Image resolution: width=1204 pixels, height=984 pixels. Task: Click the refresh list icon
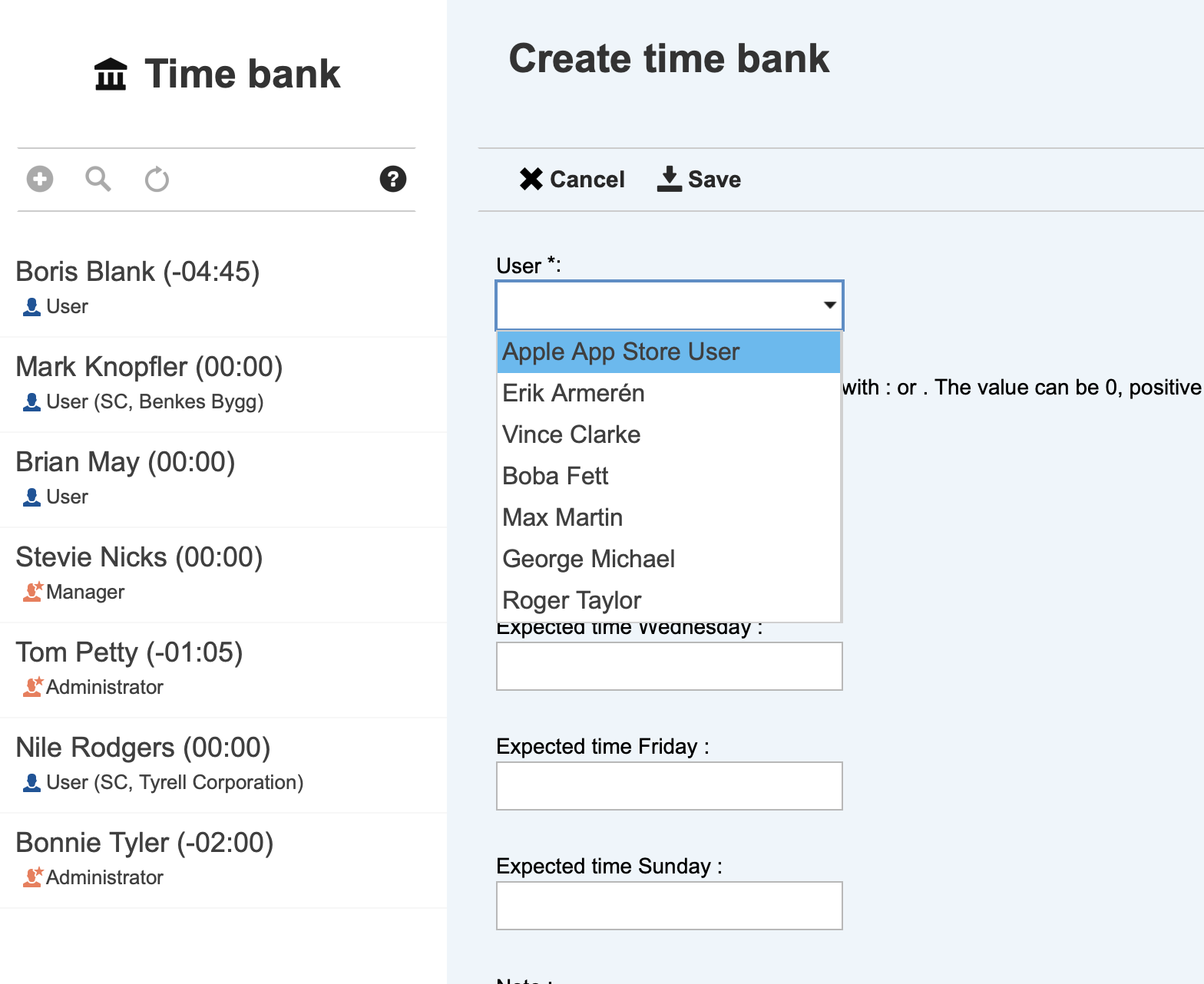click(x=157, y=180)
